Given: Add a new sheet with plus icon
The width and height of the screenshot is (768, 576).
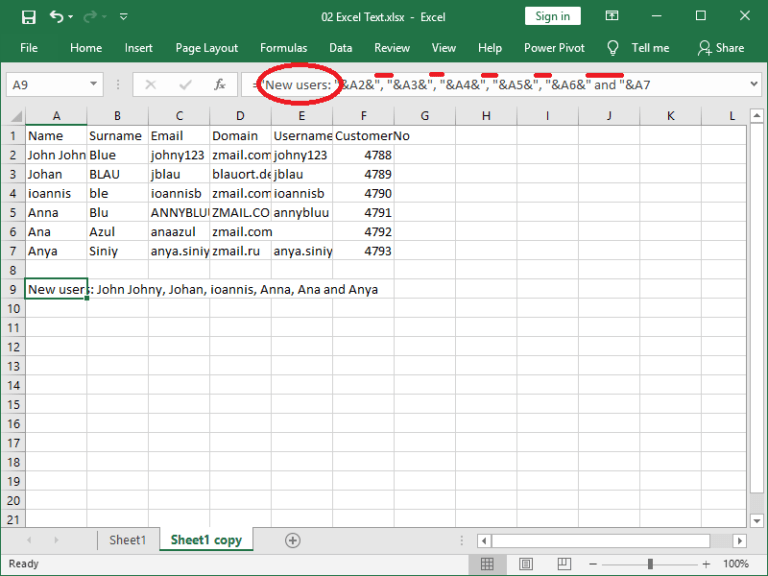Looking at the screenshot, I should [x=292, y=540].
